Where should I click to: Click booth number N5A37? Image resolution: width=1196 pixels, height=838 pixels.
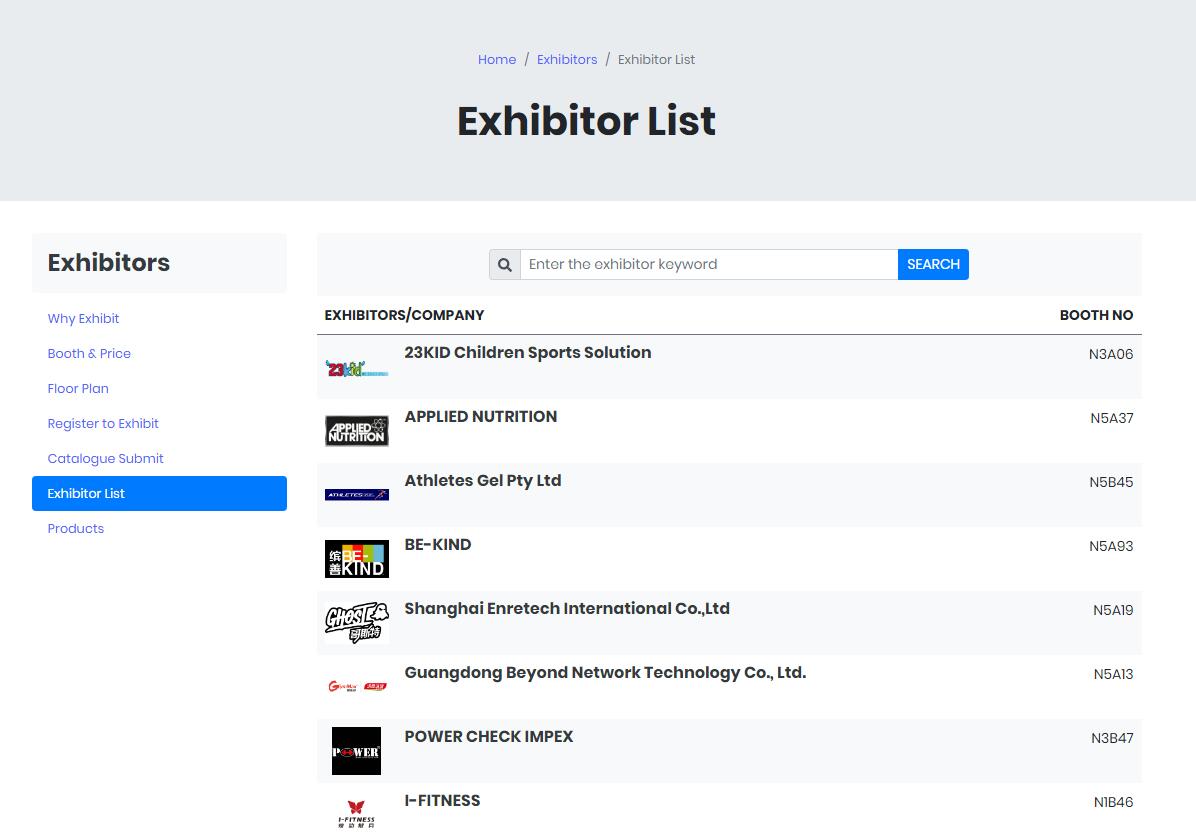click(1111, 418)
